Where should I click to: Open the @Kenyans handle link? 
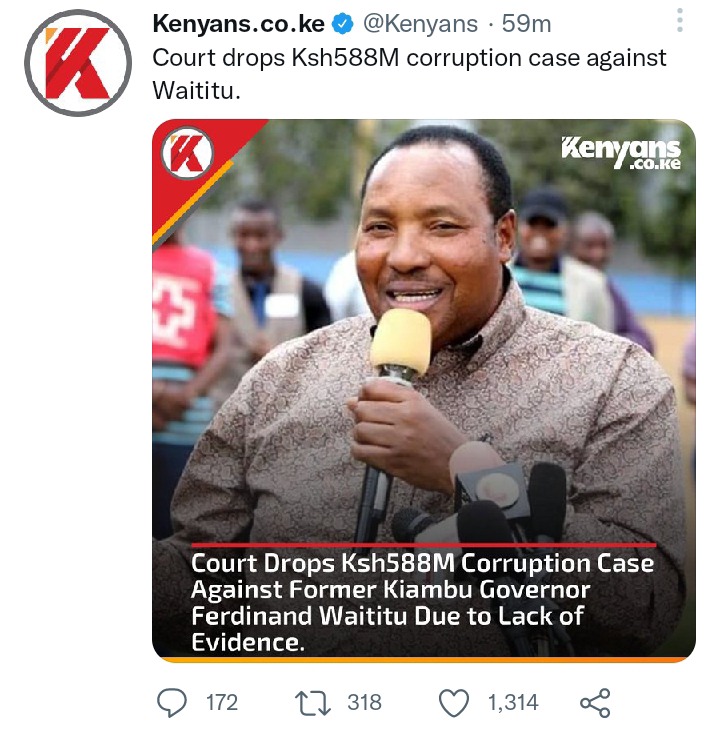[420, 24]
